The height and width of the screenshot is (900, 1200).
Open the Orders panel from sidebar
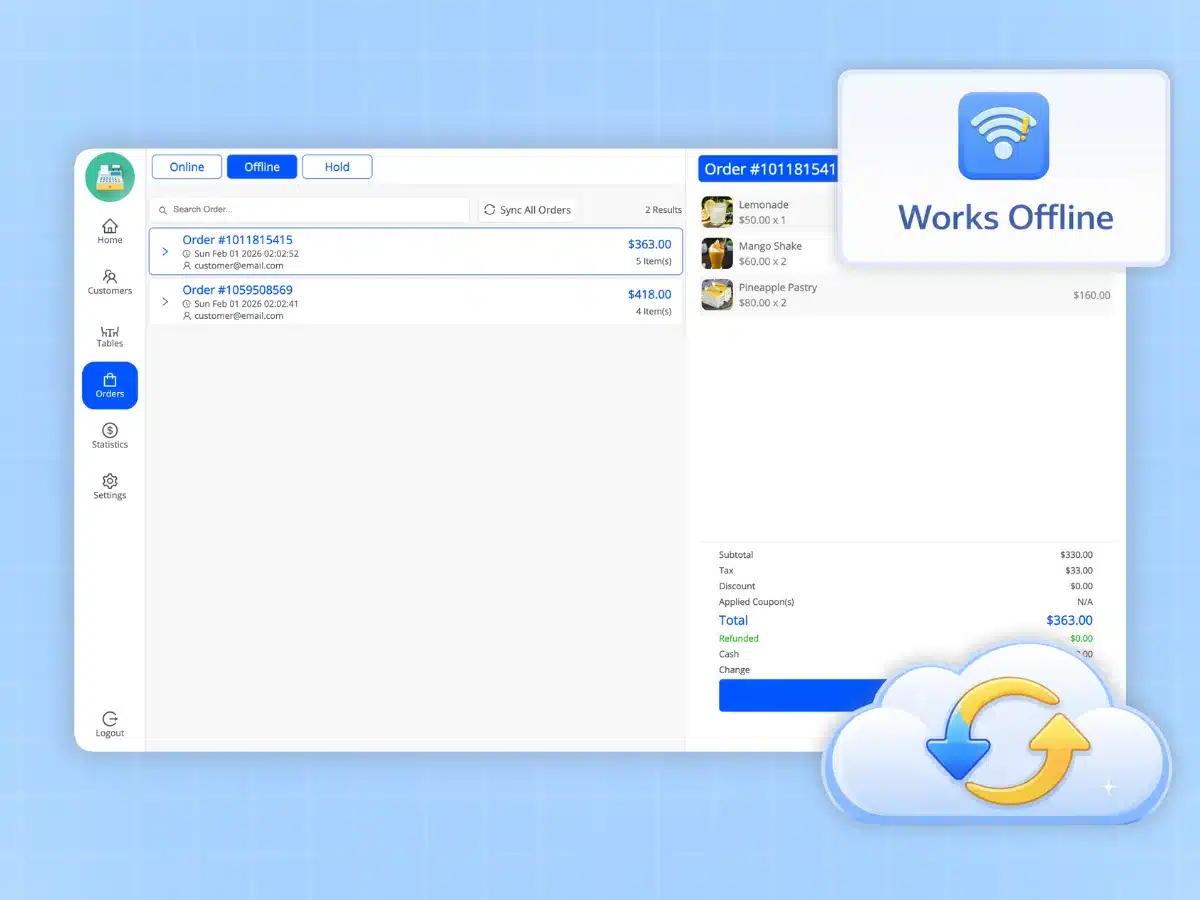(x=109, y=385)
